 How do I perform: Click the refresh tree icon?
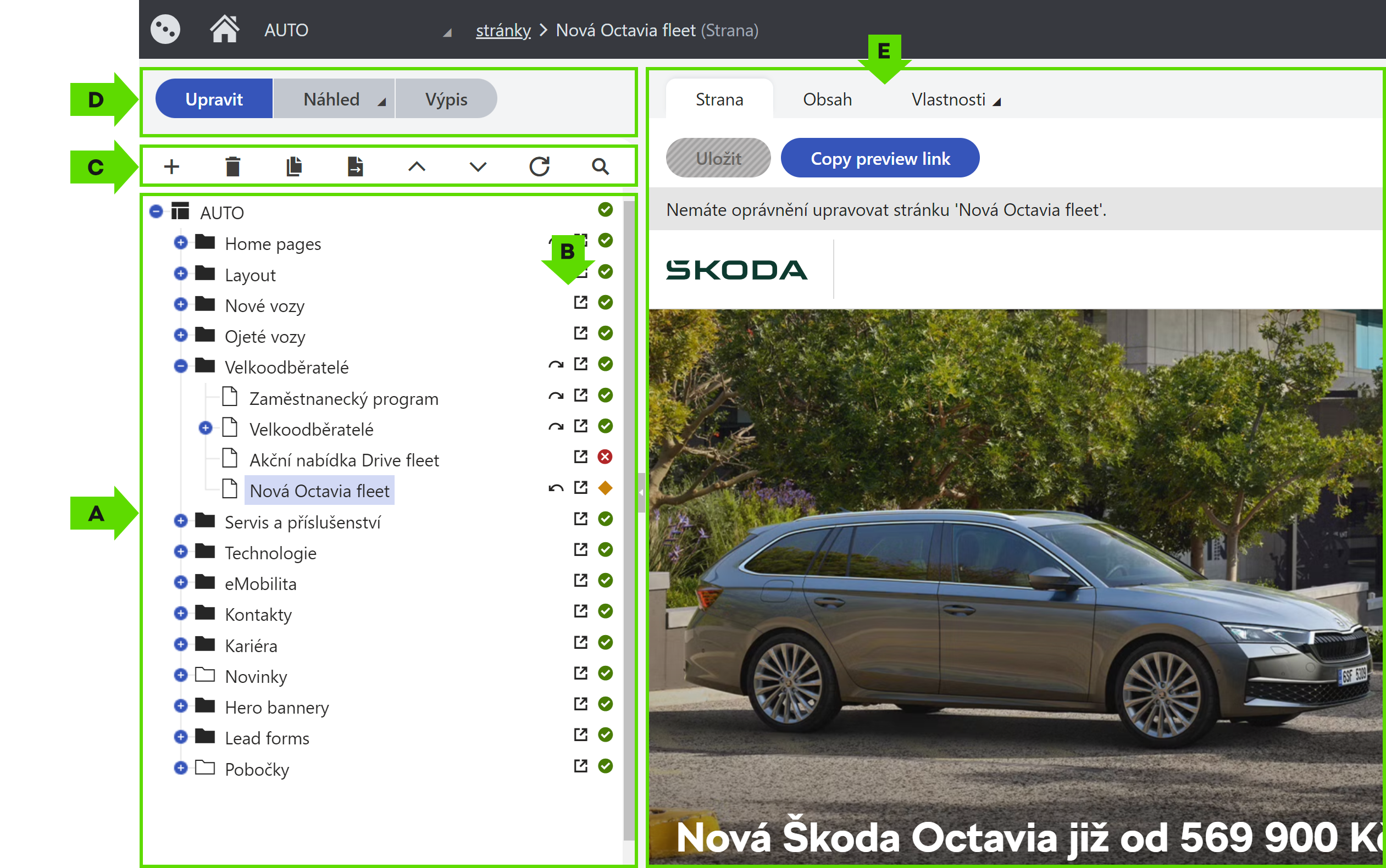coord(539,166)
